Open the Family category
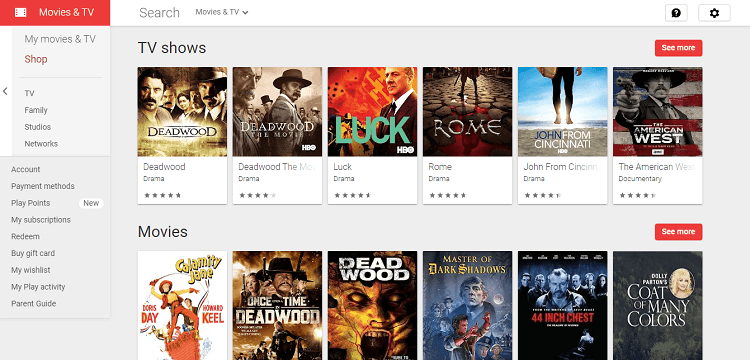This screenshot has height=360, width=750. [x=36, y=110]
